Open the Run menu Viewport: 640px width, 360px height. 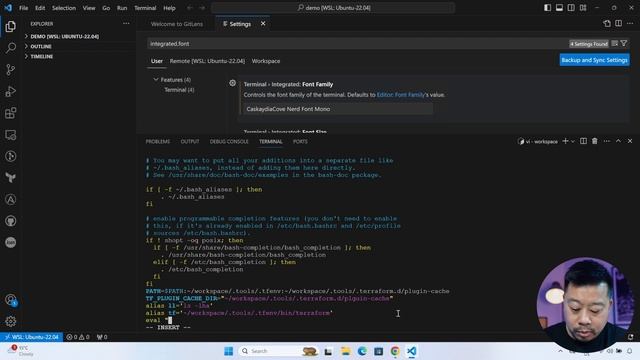pos(122,8)
